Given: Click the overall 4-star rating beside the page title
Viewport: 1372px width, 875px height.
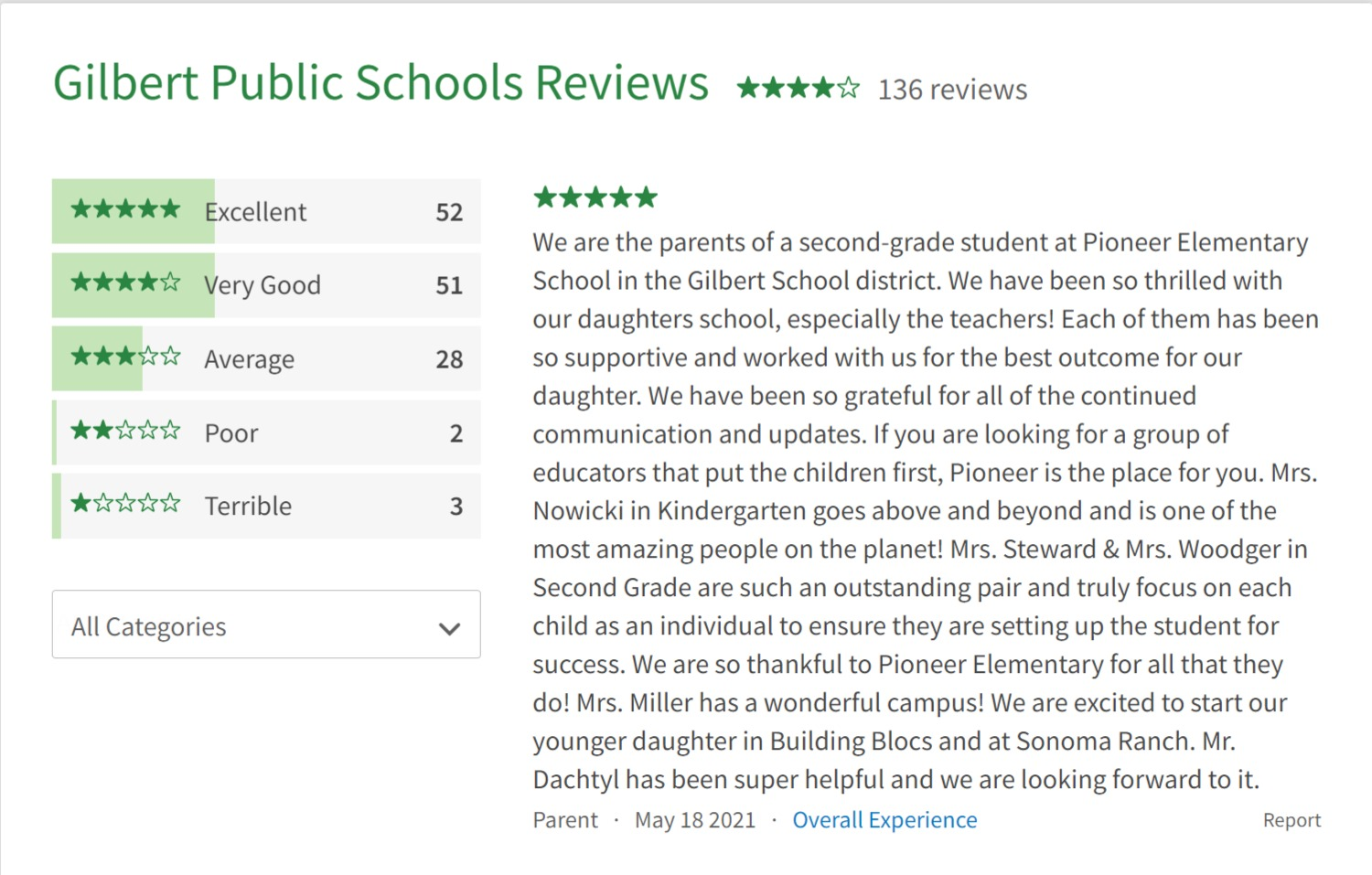Looking at the screenshot, I should coord(797,89).
